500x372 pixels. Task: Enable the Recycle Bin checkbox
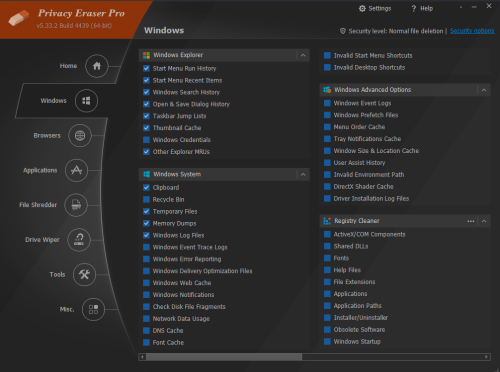146,199
